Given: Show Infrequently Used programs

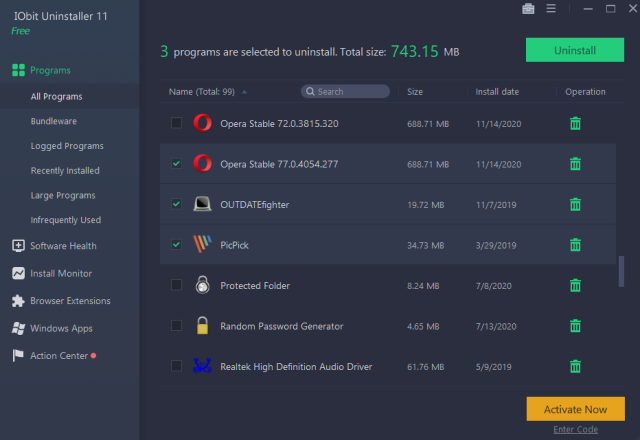Looking at the screenshot, I should [66, 220].
